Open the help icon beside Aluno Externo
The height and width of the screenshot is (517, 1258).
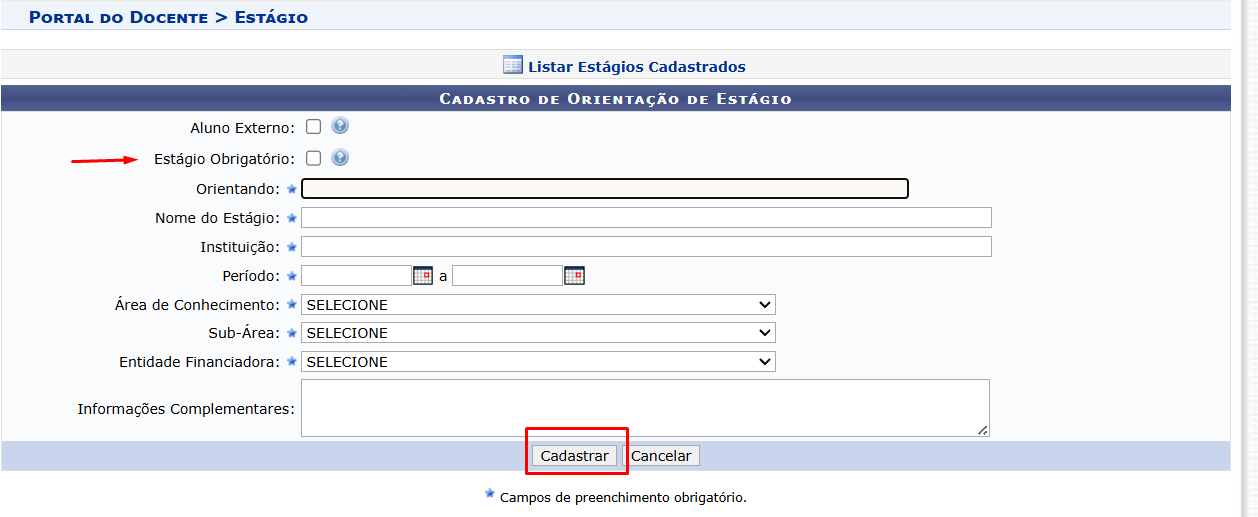coord(340,127)
